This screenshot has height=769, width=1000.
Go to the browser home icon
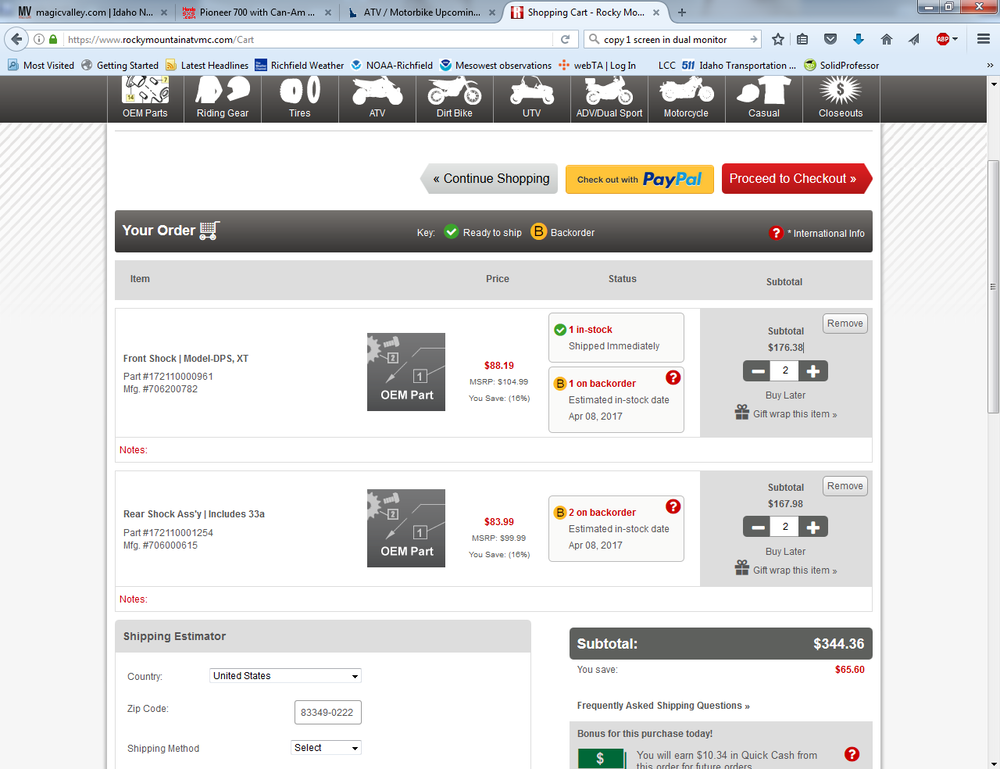tap(886, 40)
